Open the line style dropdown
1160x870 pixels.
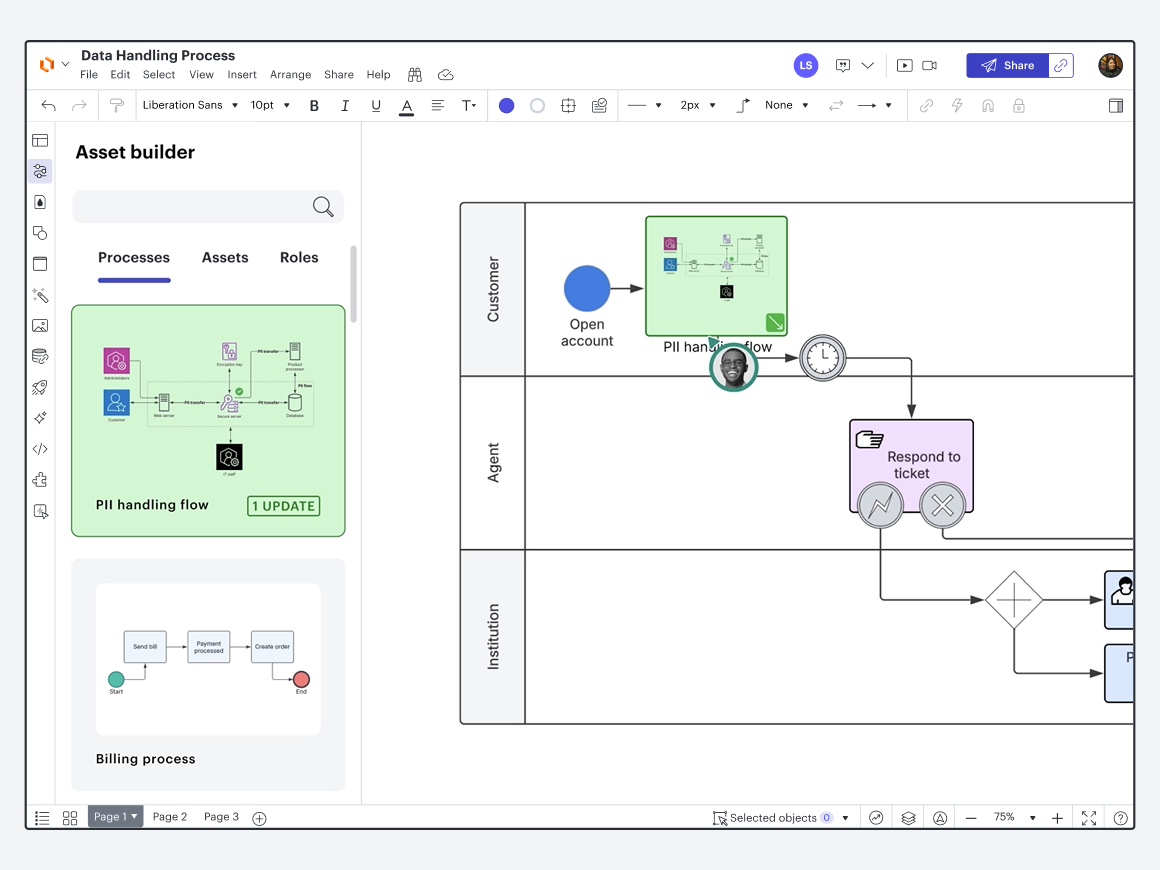644,105
